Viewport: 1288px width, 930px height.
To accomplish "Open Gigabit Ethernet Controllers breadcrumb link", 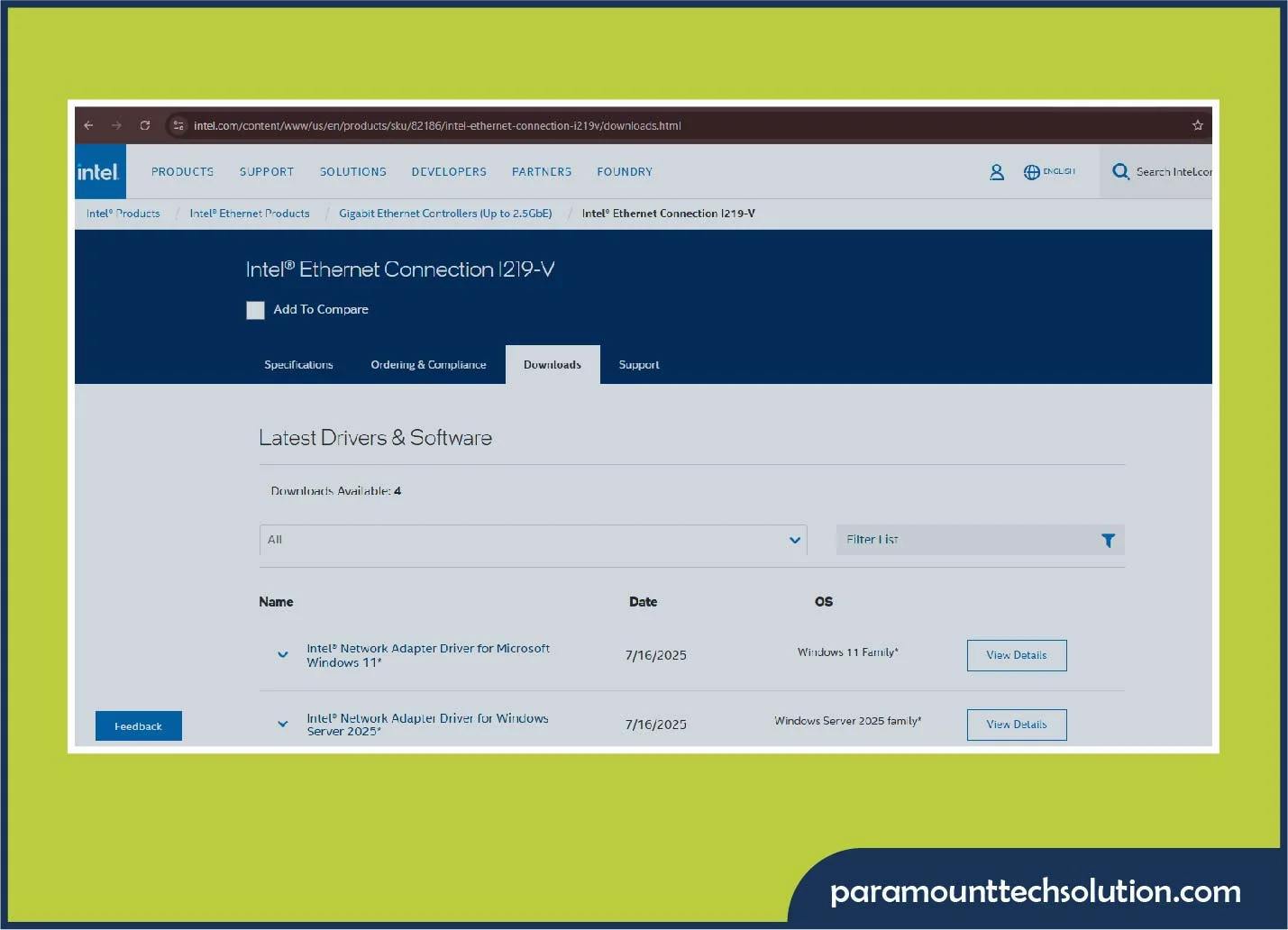I will click(x=445, y=214).
